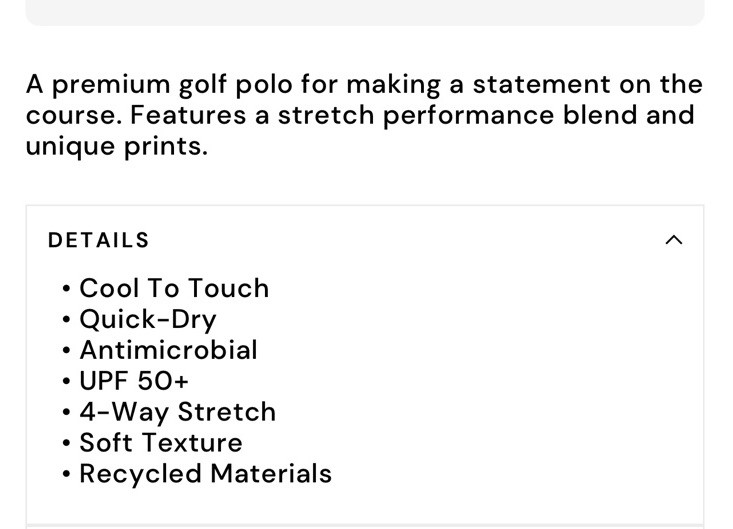Click the bullet dot before Quick-Dry
Image resolution: width=733 pixels, height=529 pixels.
tap(66, 320)
